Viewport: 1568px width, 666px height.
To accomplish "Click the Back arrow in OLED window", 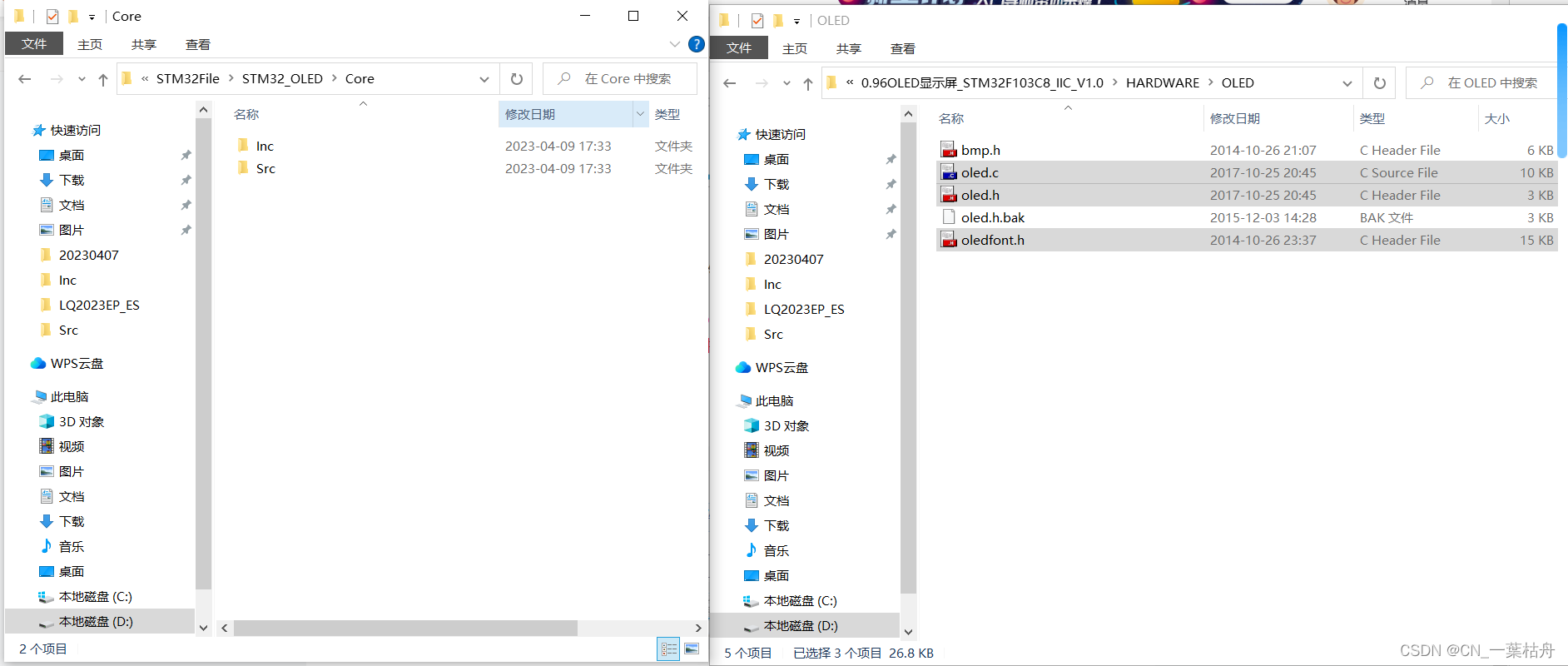I will [x=730, y=83].
